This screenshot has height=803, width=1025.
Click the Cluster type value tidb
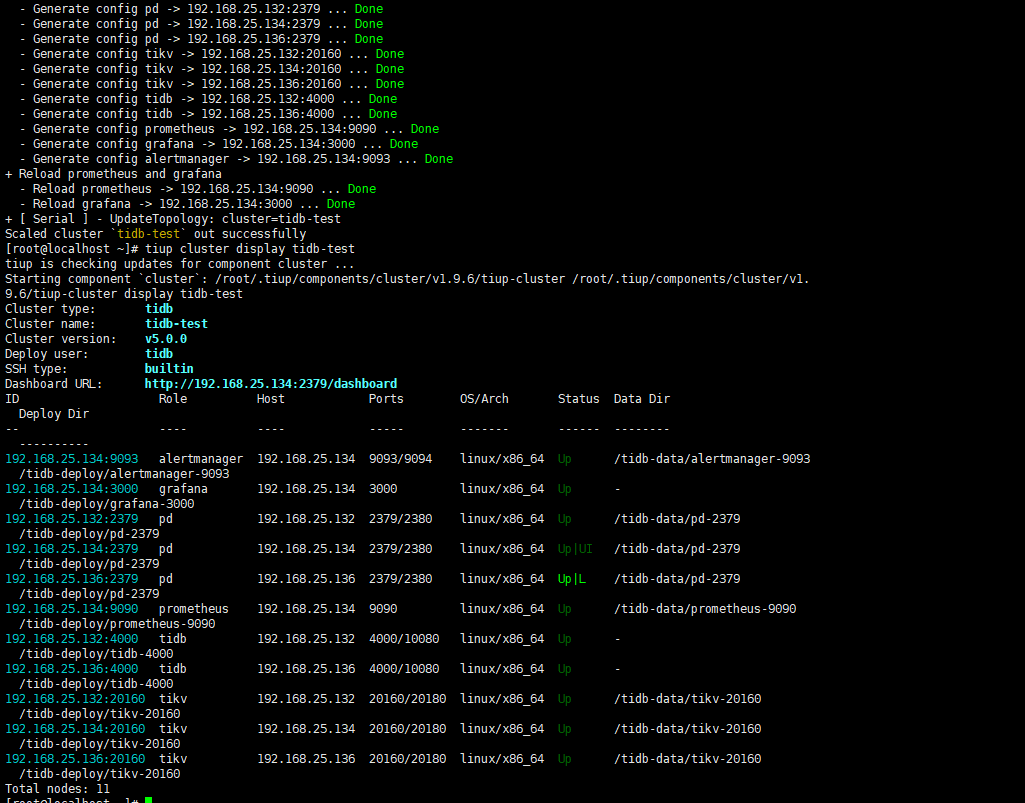(x=159, y=309)
